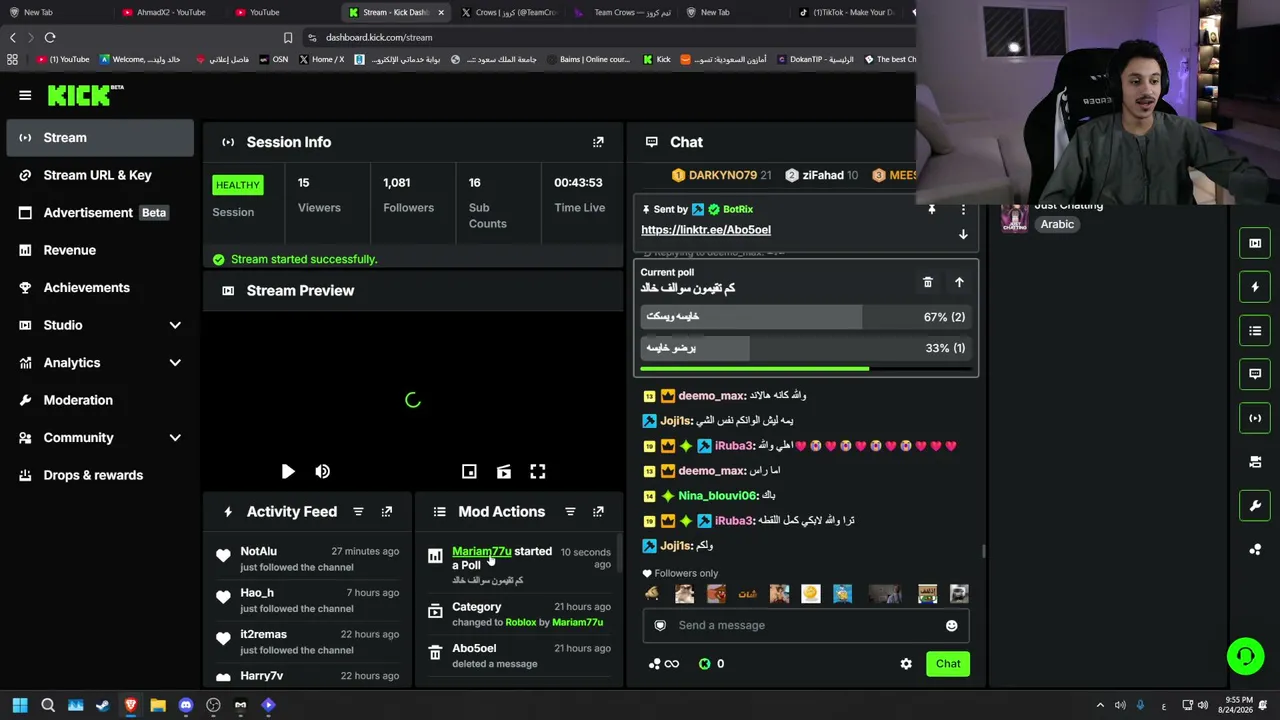Open Windows taskbar search
This screenshot has height=720, width=1280.
point(48,705)
